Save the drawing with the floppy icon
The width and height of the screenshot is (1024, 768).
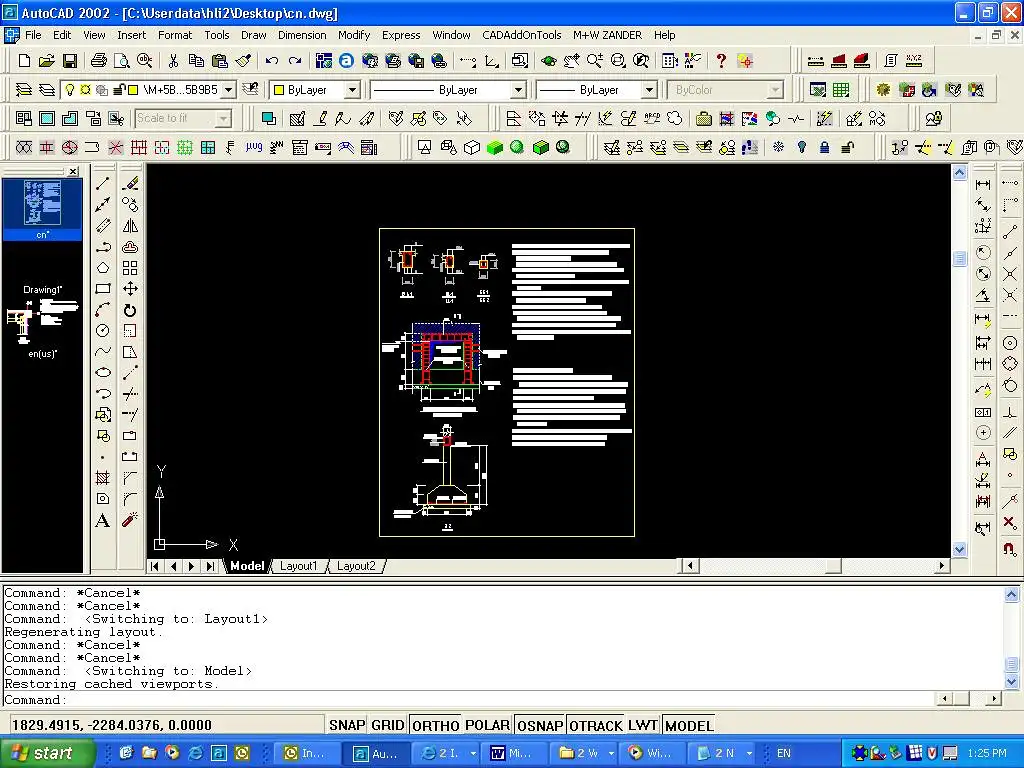[x=70, y=61]
